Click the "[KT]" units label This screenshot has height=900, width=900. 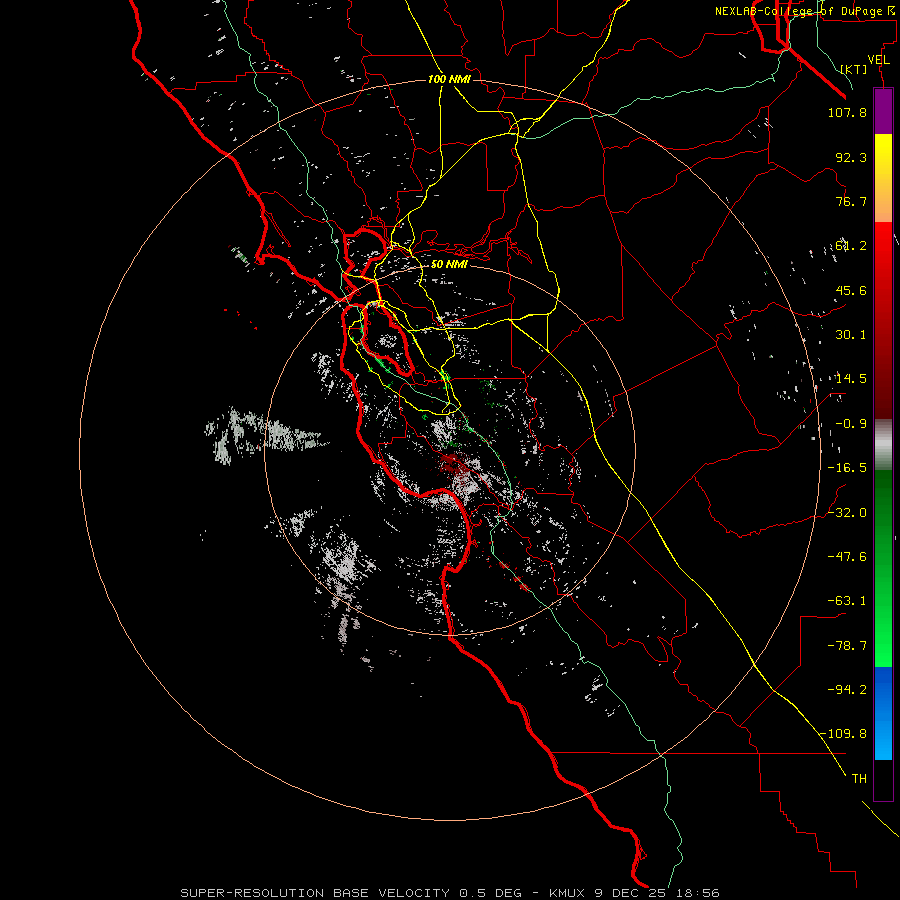(x=854, y=69)
